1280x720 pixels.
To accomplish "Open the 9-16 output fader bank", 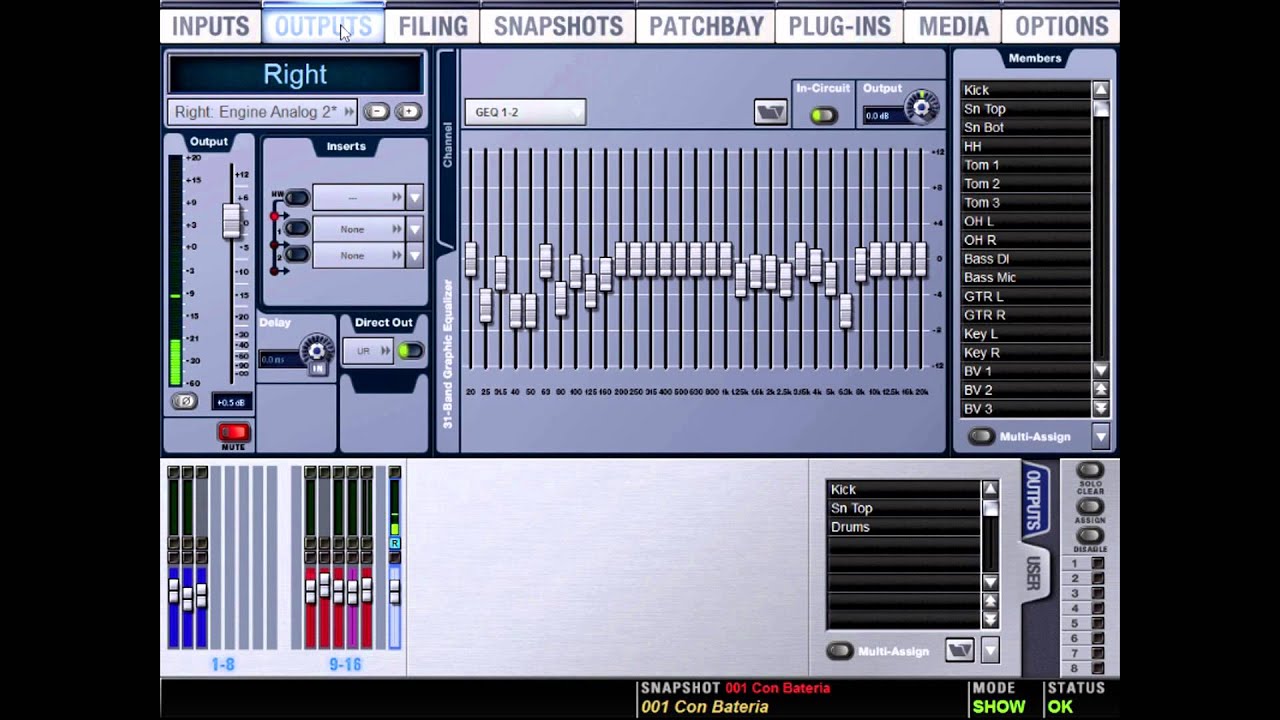I will tap(345, 664).
